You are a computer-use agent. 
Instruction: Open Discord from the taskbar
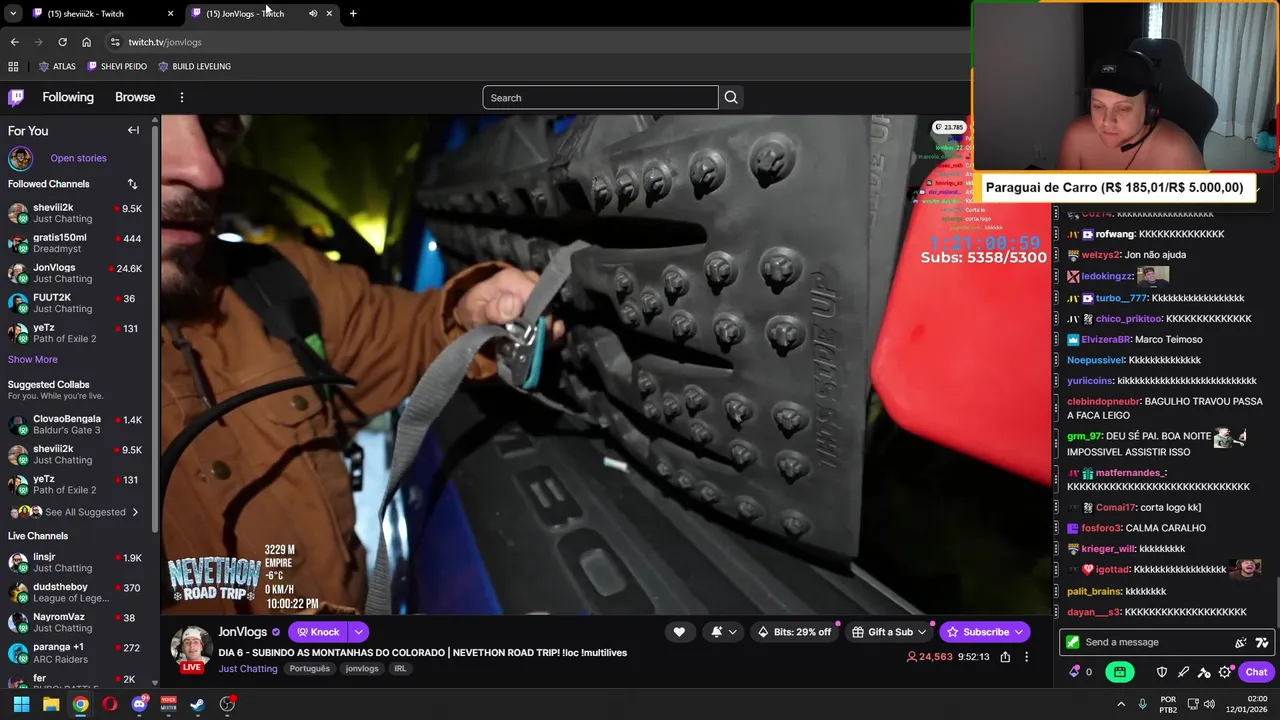[139, 704]
